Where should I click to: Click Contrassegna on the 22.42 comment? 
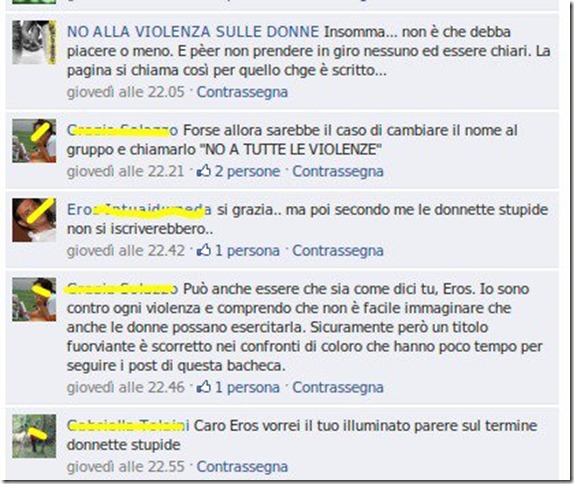tap(338, 250)
